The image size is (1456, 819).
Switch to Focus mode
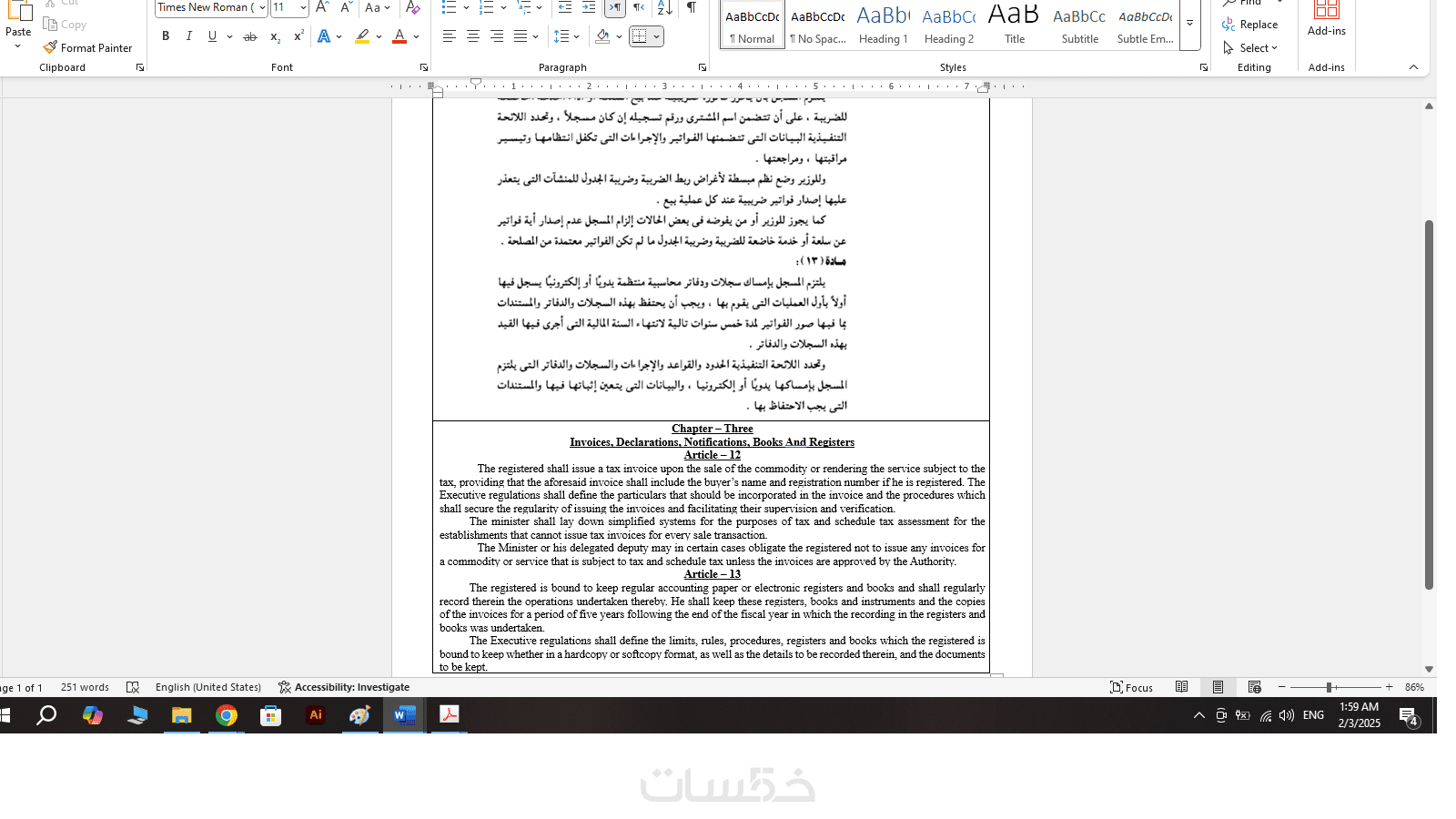1132,688
